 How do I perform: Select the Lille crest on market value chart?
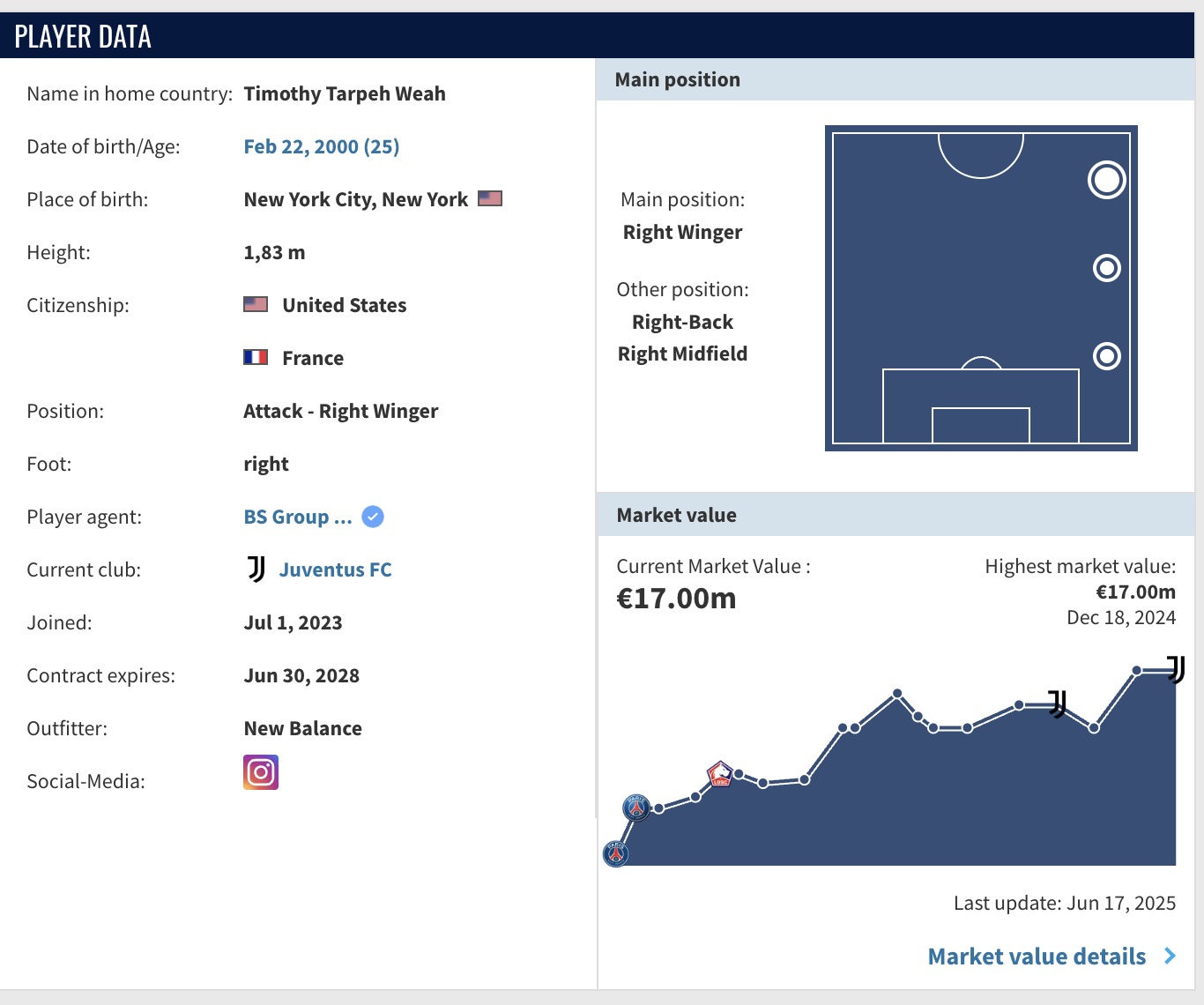click(x=720, y=775)
